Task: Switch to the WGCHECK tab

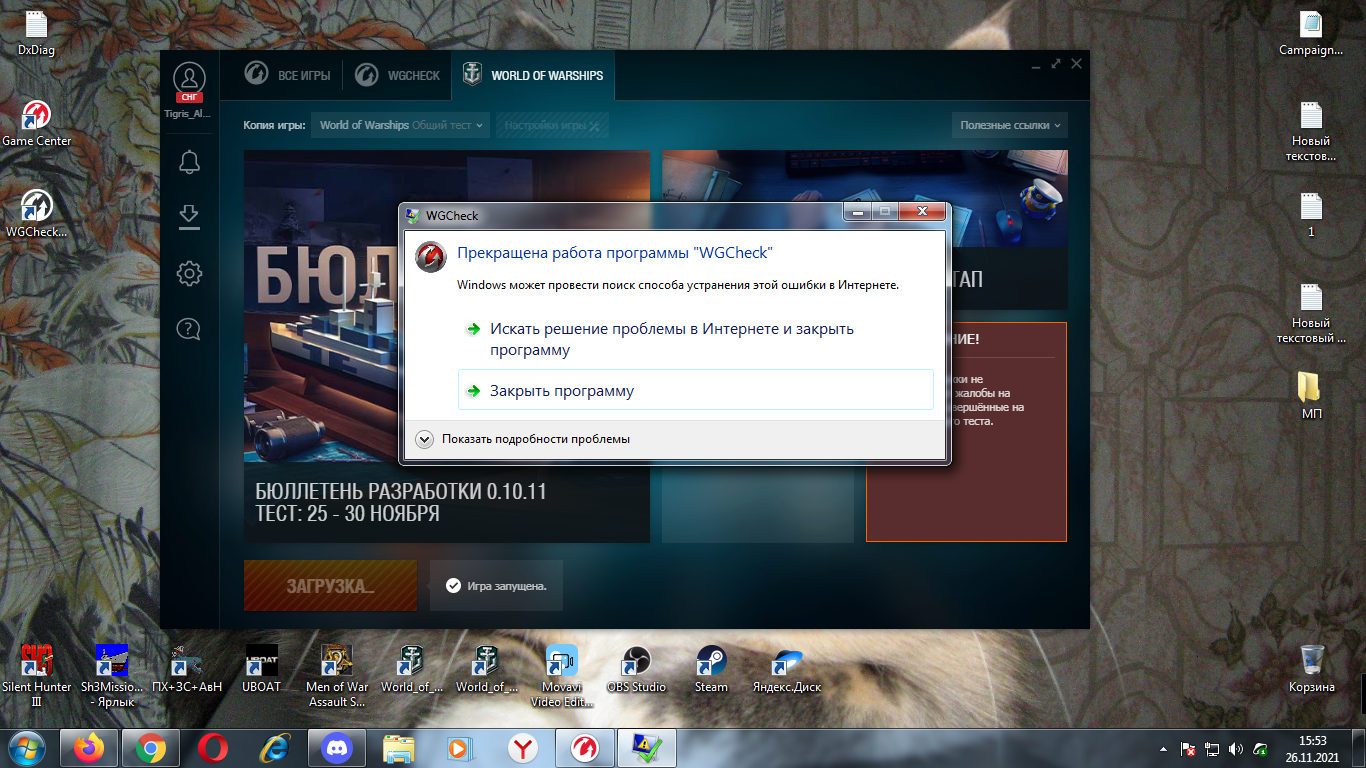Action: coord(399,75)
